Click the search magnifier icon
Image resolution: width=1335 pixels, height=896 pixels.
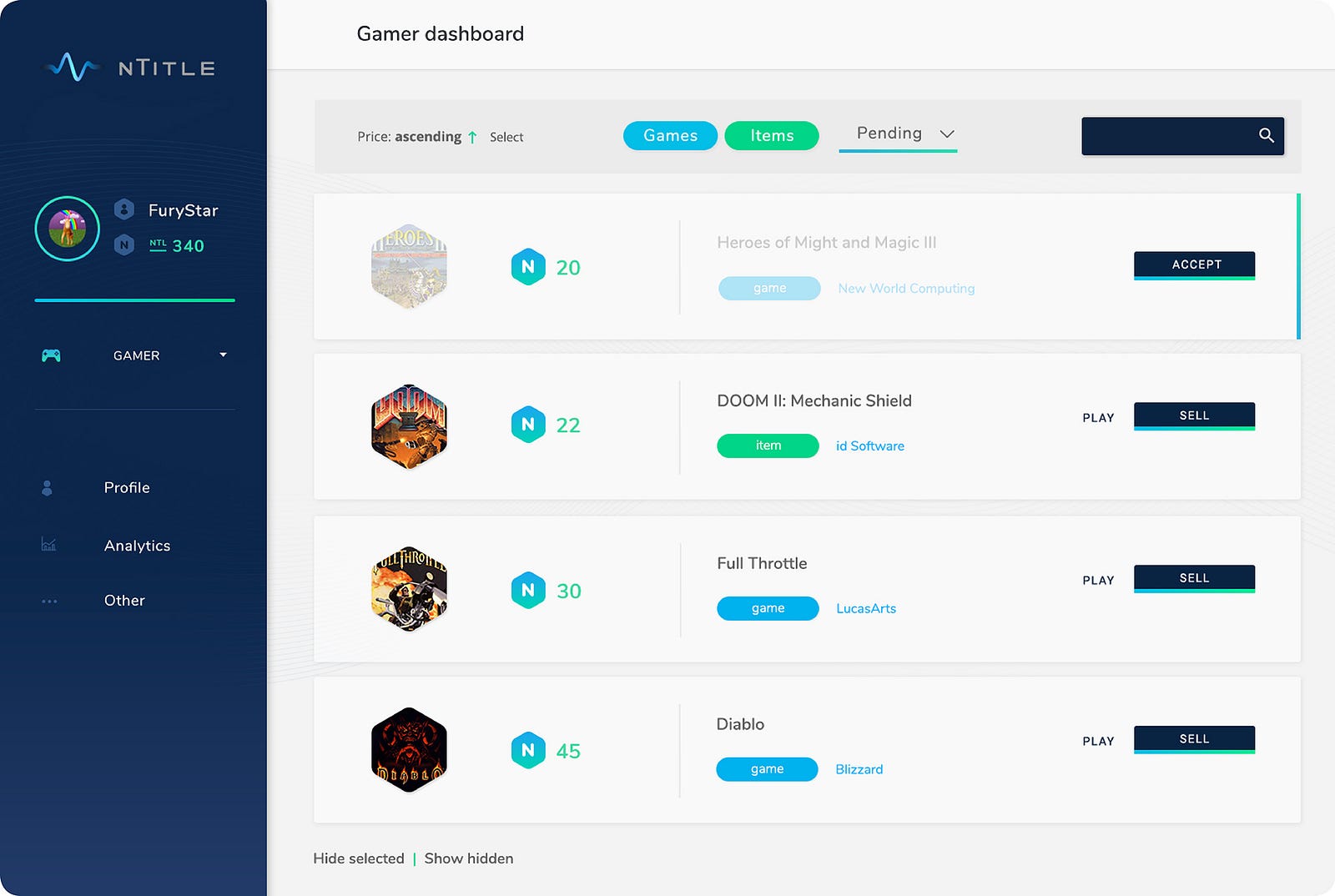pyautogui.click(x=1266, y=135)
